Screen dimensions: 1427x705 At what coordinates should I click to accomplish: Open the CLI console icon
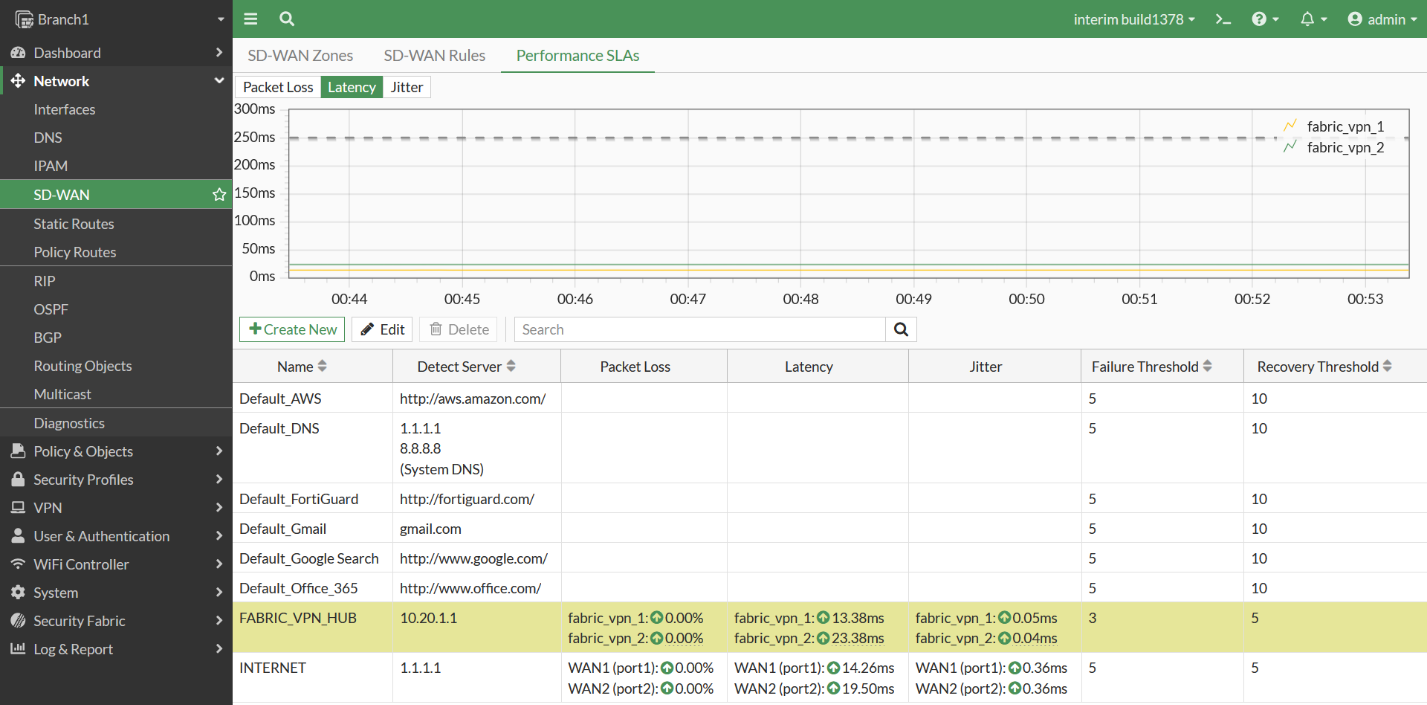(x=1223, y=18)
